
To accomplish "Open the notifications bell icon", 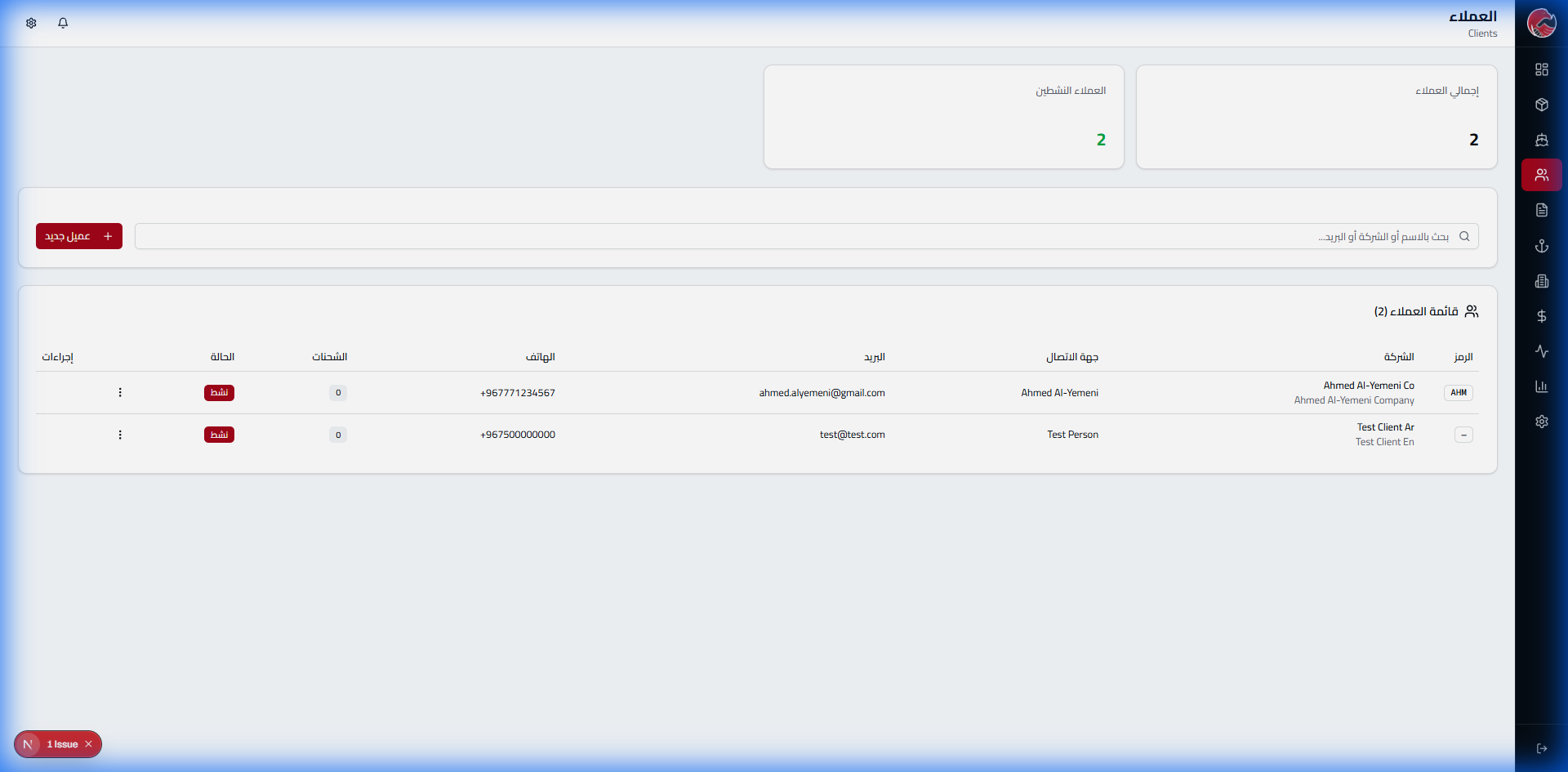I will [63, 23].
